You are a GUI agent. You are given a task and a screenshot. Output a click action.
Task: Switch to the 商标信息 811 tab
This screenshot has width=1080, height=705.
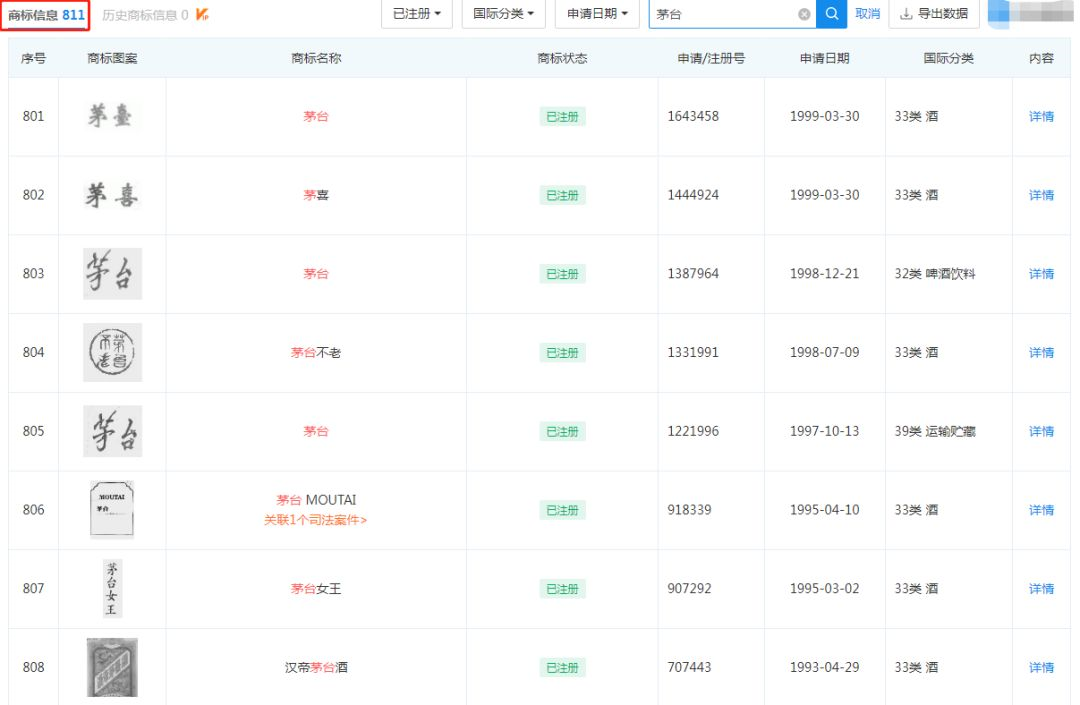(x=46, y=15)
